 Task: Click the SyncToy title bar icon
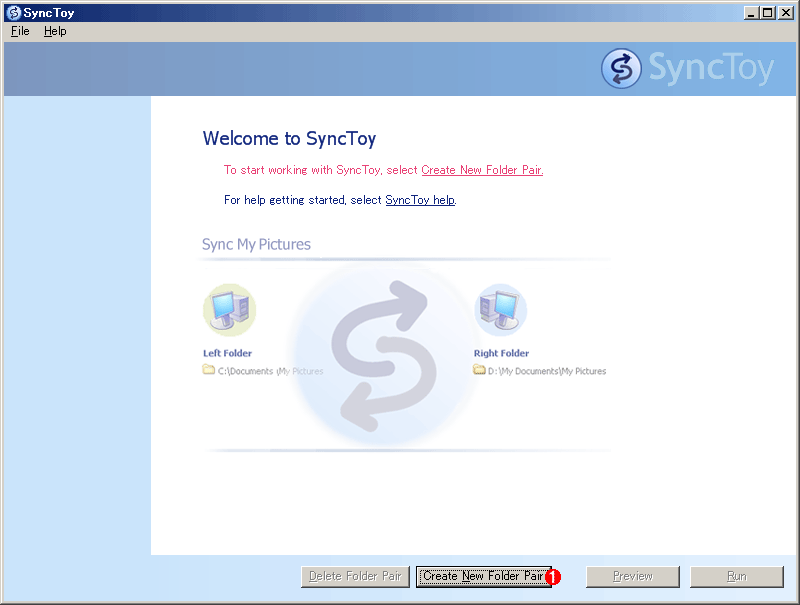13,13
